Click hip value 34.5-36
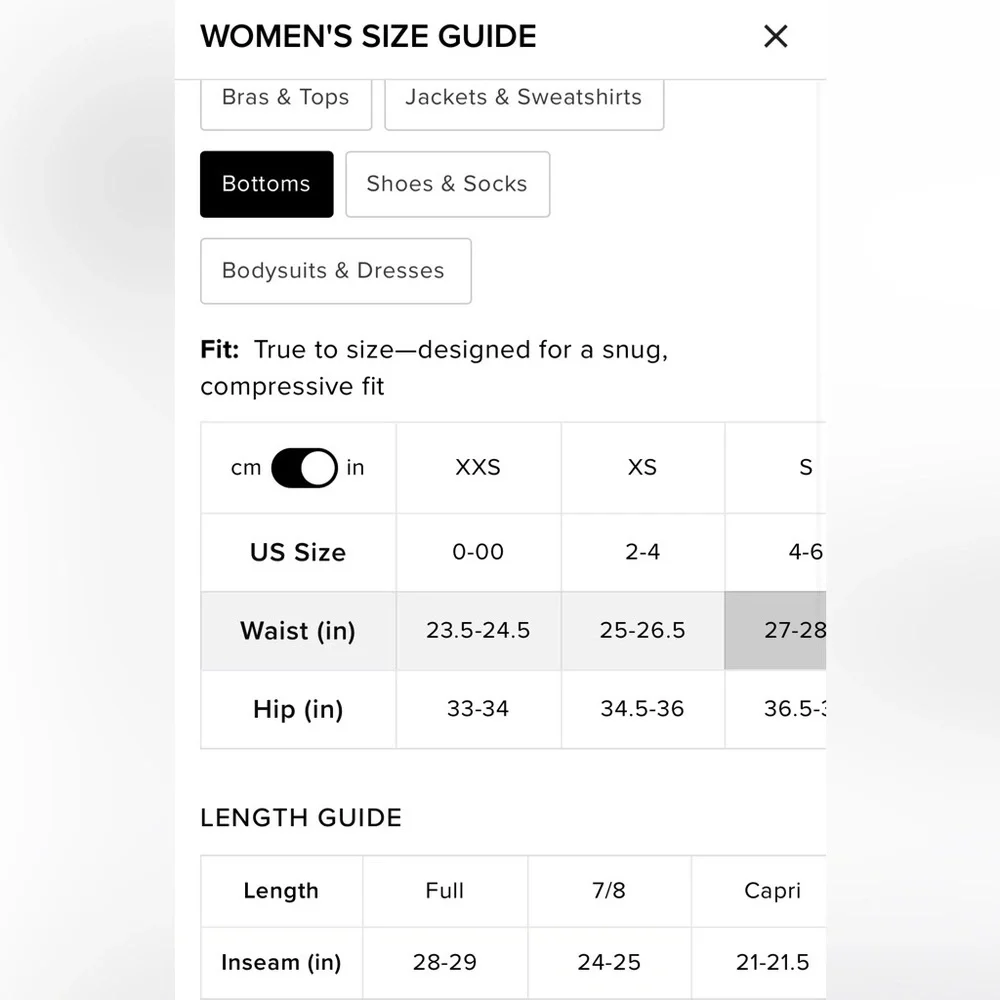The image size is (1000, 1000). point(642,709)
